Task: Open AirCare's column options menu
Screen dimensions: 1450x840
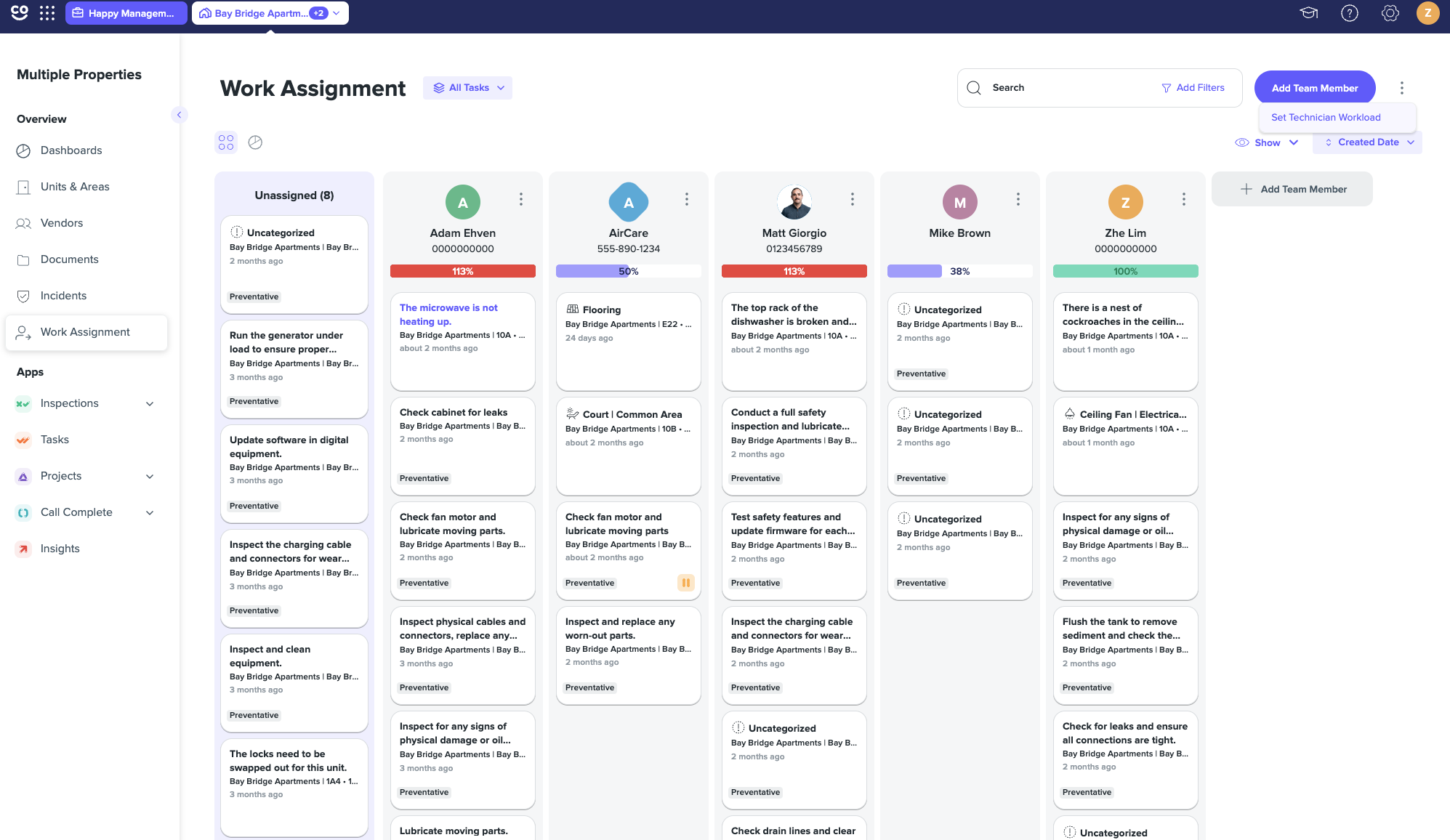Action: pyautogui.click(x=687, y=199)
